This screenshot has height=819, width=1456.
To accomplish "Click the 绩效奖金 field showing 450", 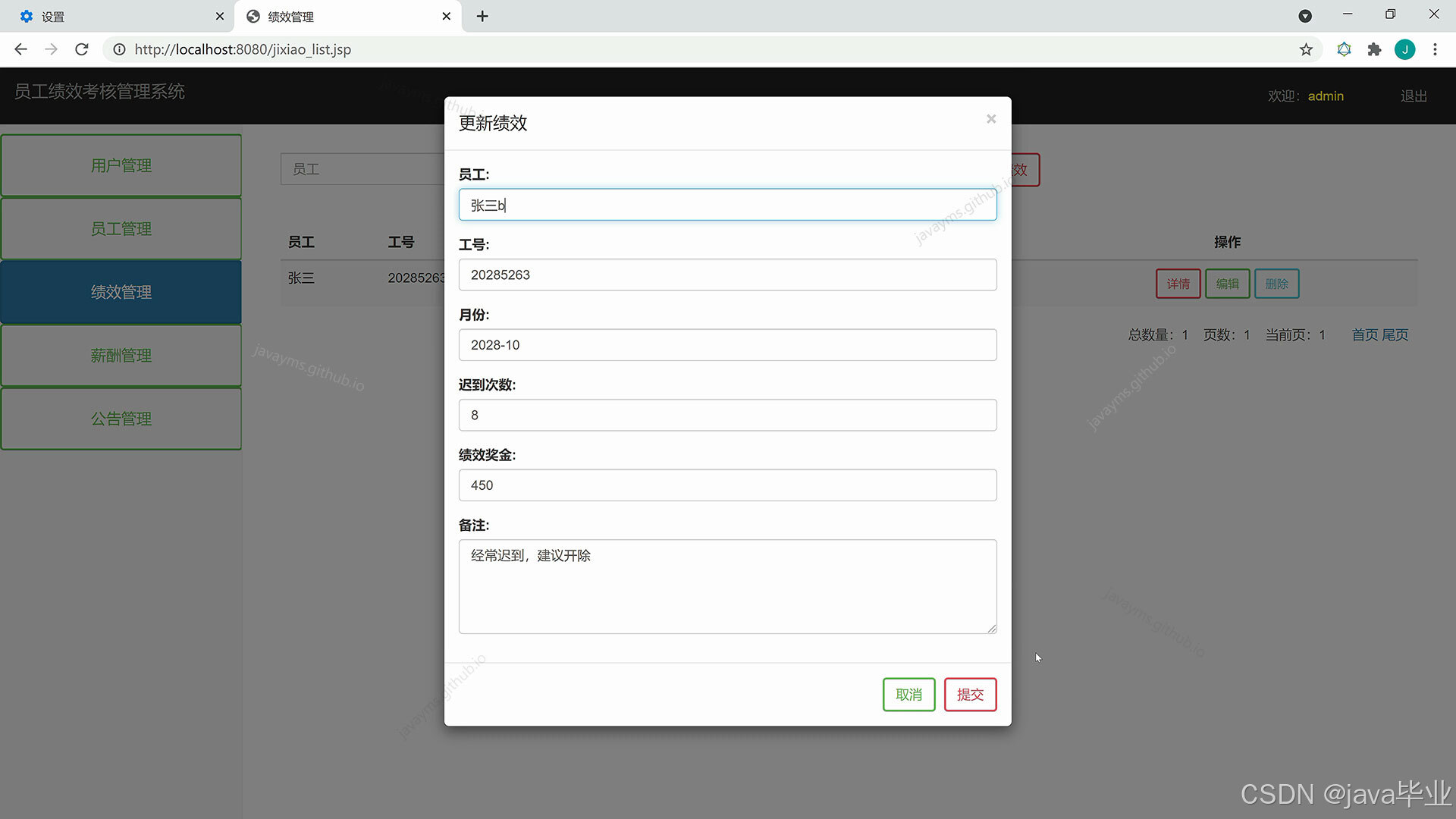I will 727,485.
